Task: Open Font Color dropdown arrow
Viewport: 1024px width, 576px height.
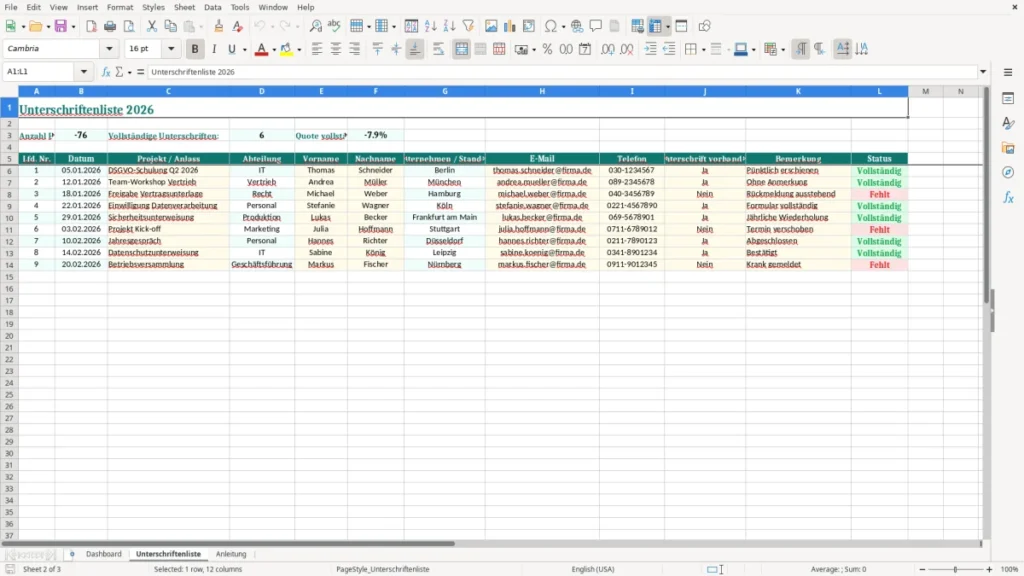Action: 274,50
